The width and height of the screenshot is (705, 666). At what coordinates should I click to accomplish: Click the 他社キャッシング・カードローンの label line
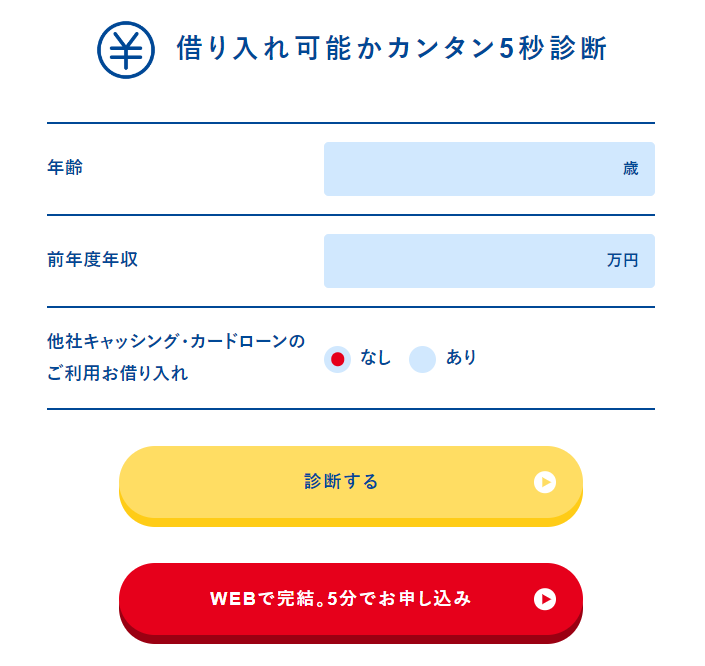[176, 341]
